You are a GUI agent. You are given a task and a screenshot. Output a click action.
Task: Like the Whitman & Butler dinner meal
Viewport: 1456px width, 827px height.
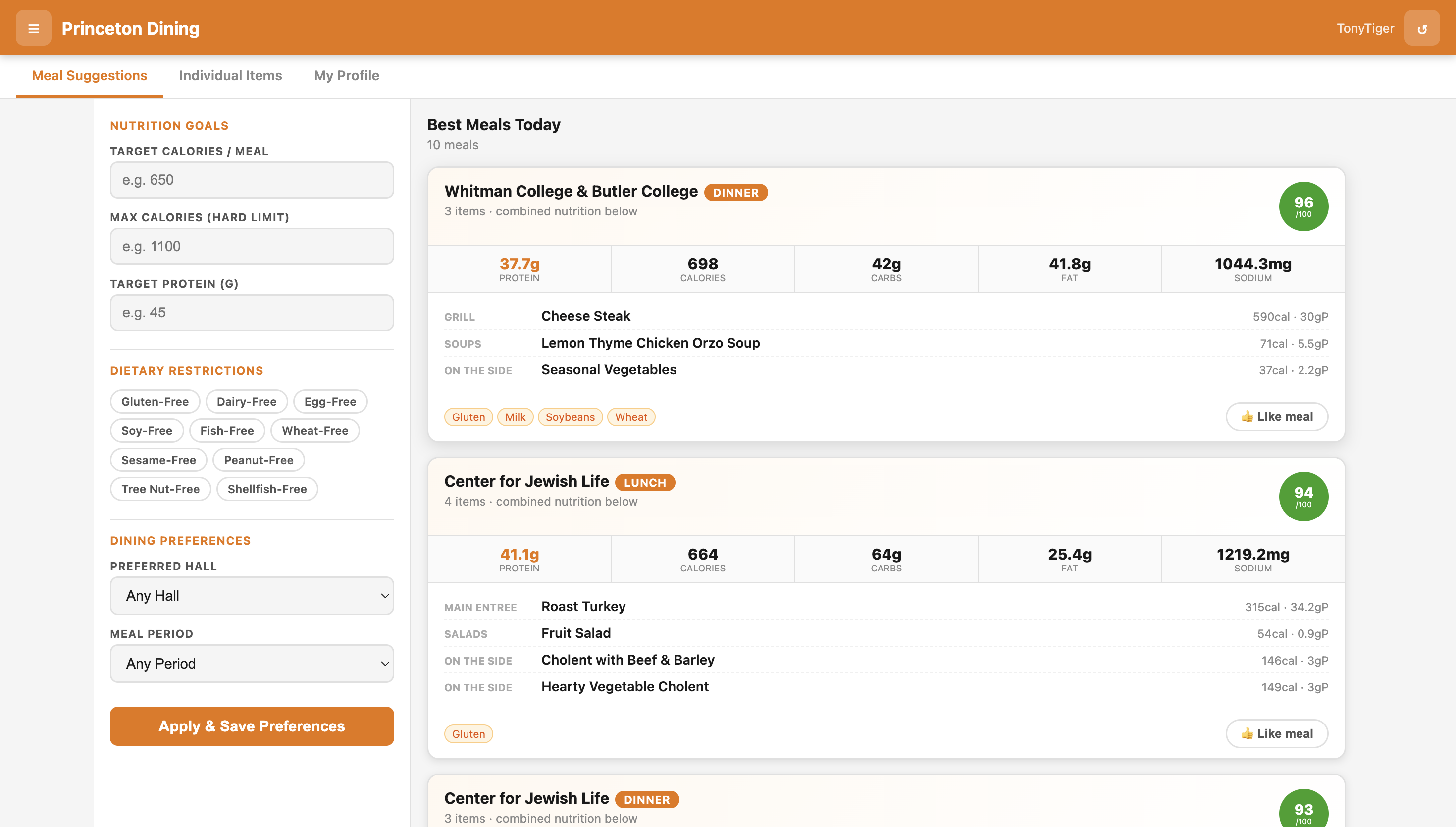(x=1277, y=416)
